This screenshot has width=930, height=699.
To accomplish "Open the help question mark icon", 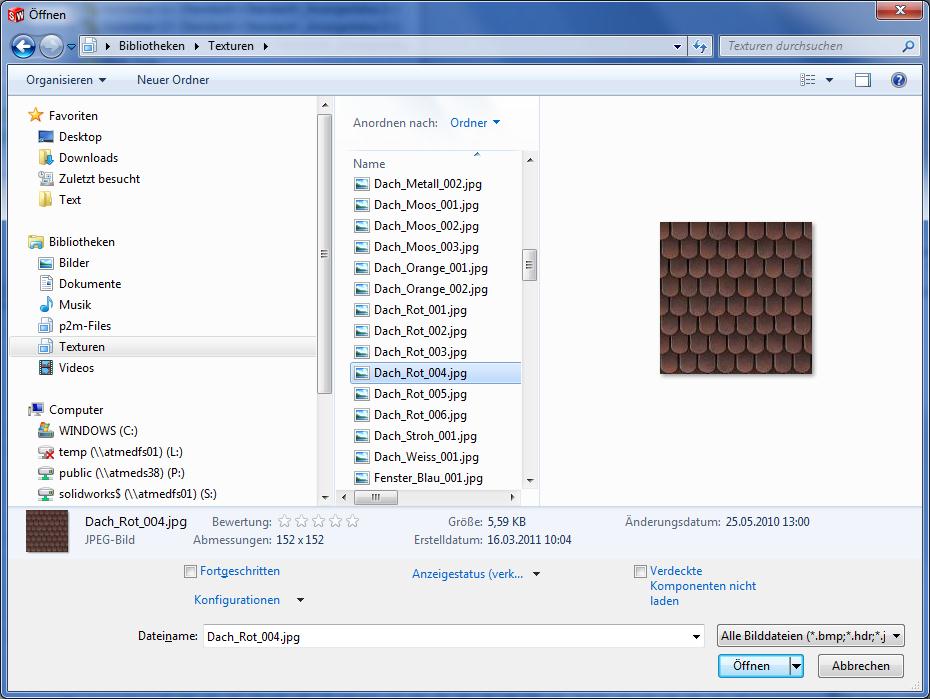I will point(898,80).
